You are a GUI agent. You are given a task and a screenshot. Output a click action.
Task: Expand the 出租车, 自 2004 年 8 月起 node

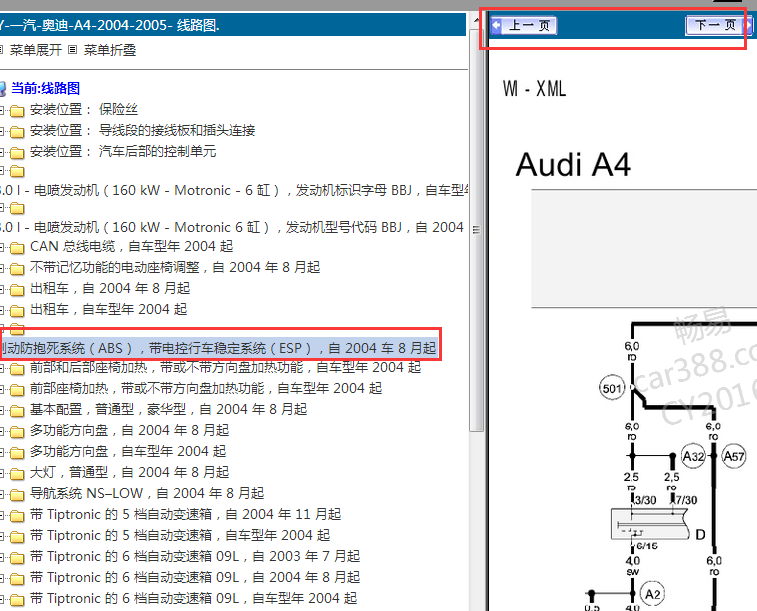click(2, 290)
